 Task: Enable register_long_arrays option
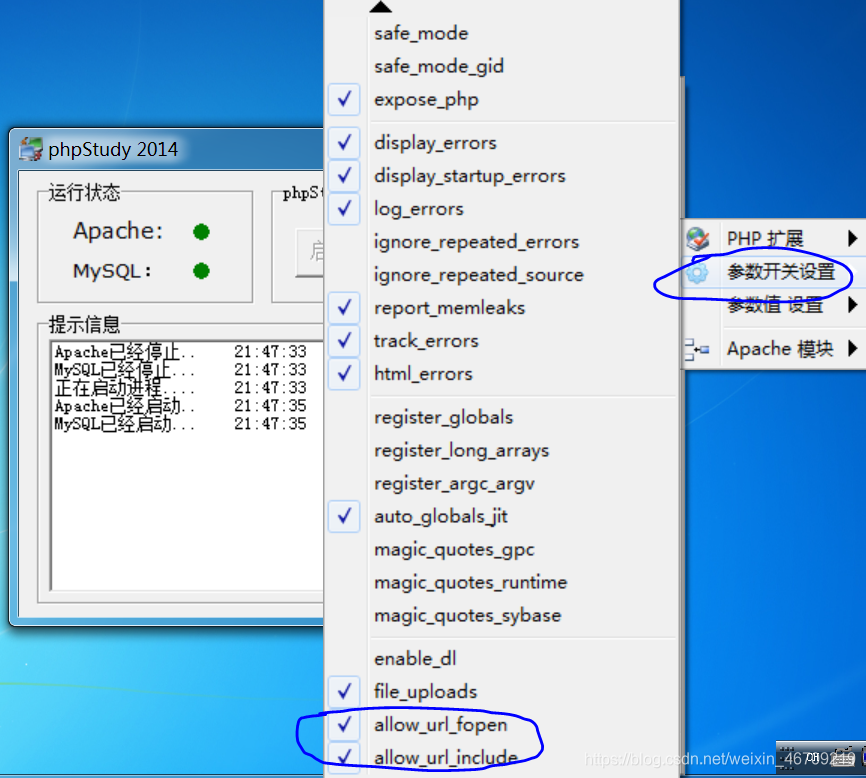(501, 451)
